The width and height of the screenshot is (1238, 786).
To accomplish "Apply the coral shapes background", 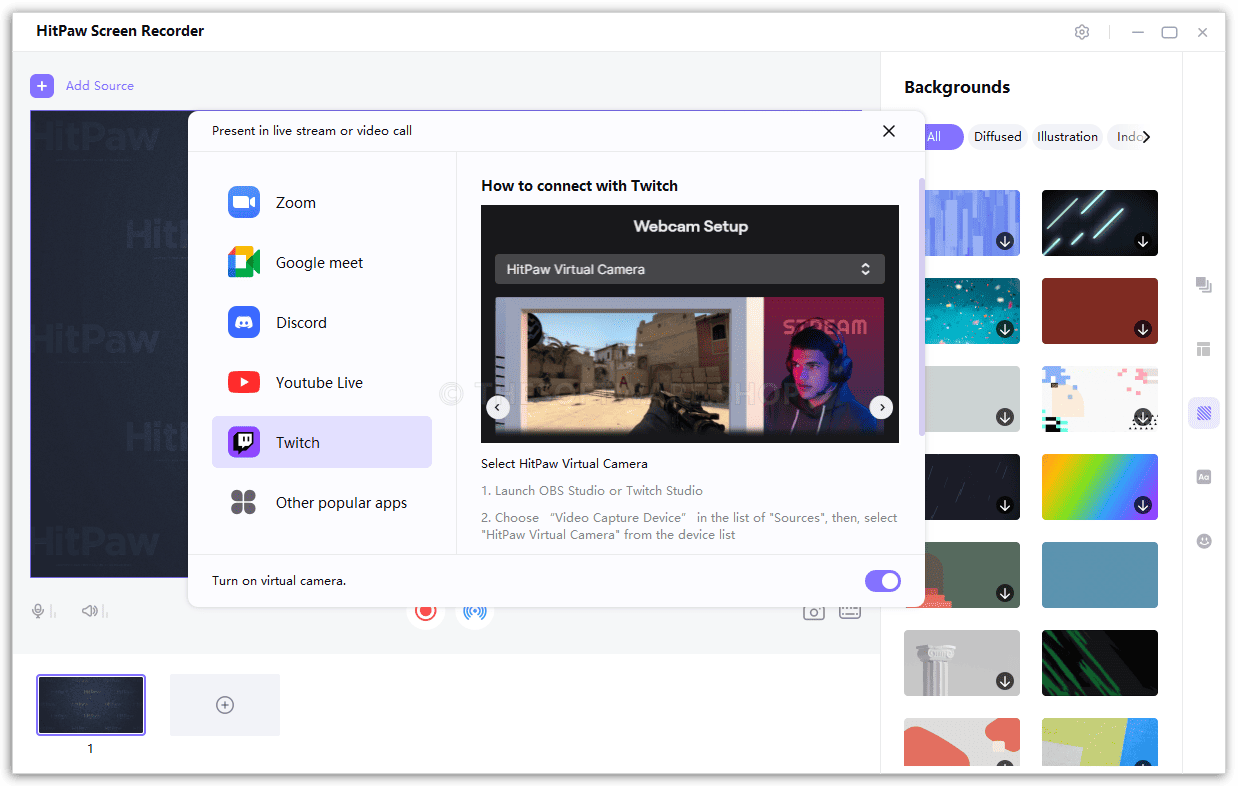I will [962, 744].
